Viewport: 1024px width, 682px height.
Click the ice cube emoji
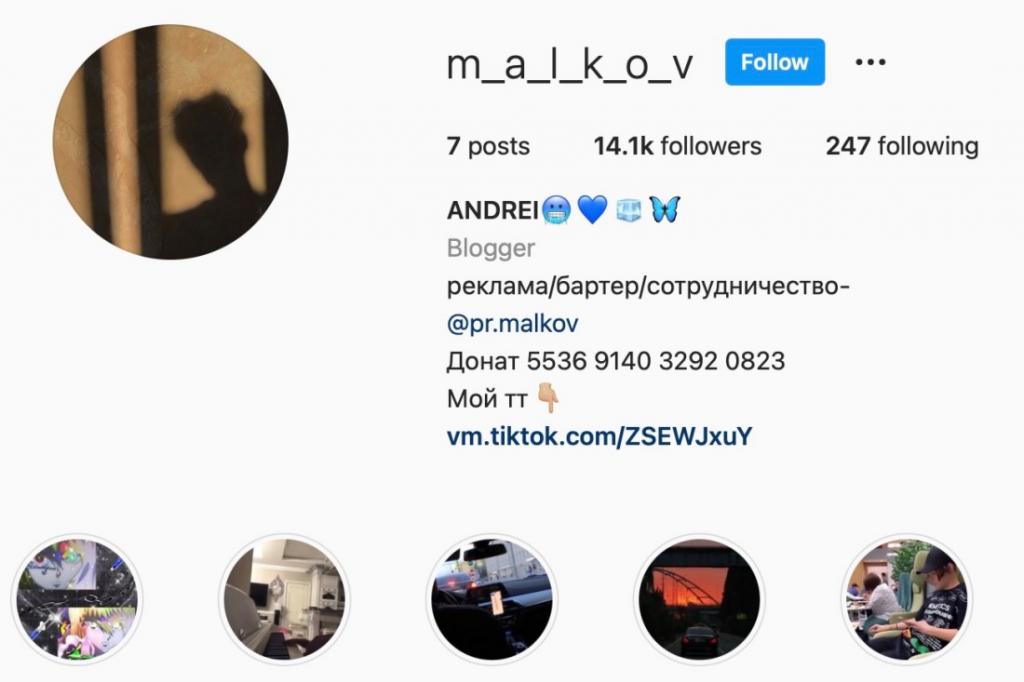click(x=629, y=210)
